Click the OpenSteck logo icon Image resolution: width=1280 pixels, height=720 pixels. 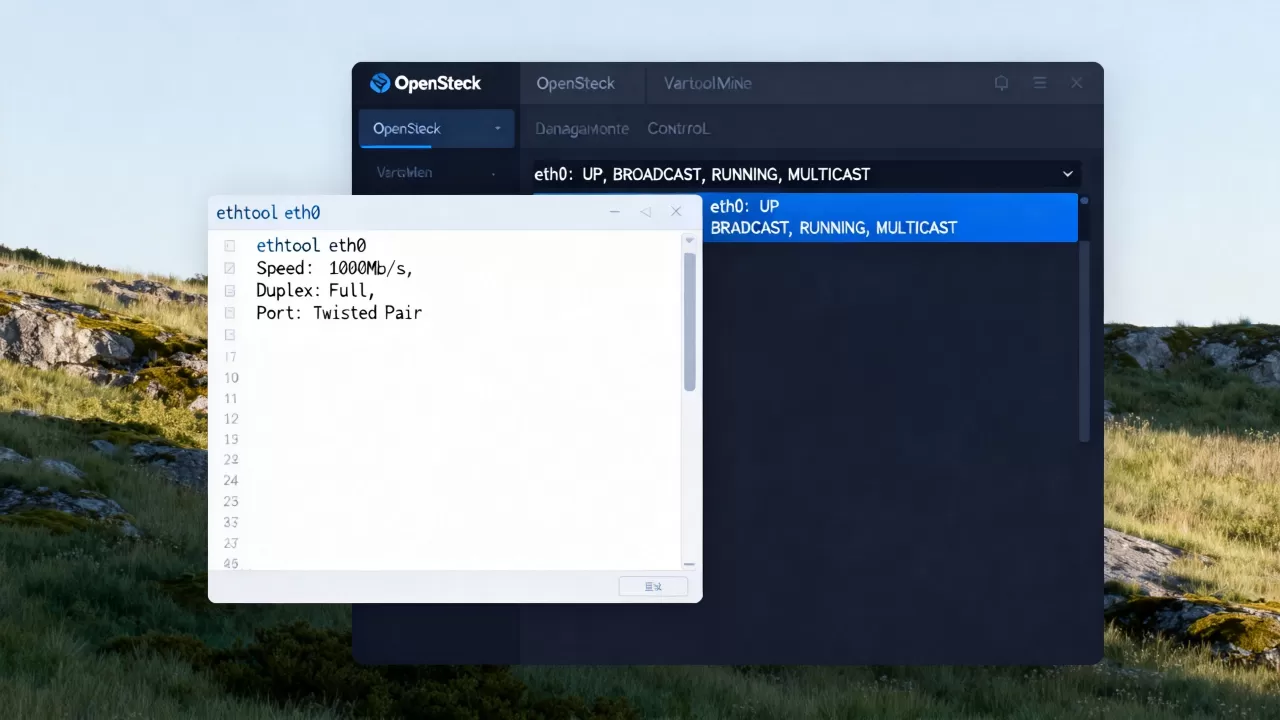380,83
